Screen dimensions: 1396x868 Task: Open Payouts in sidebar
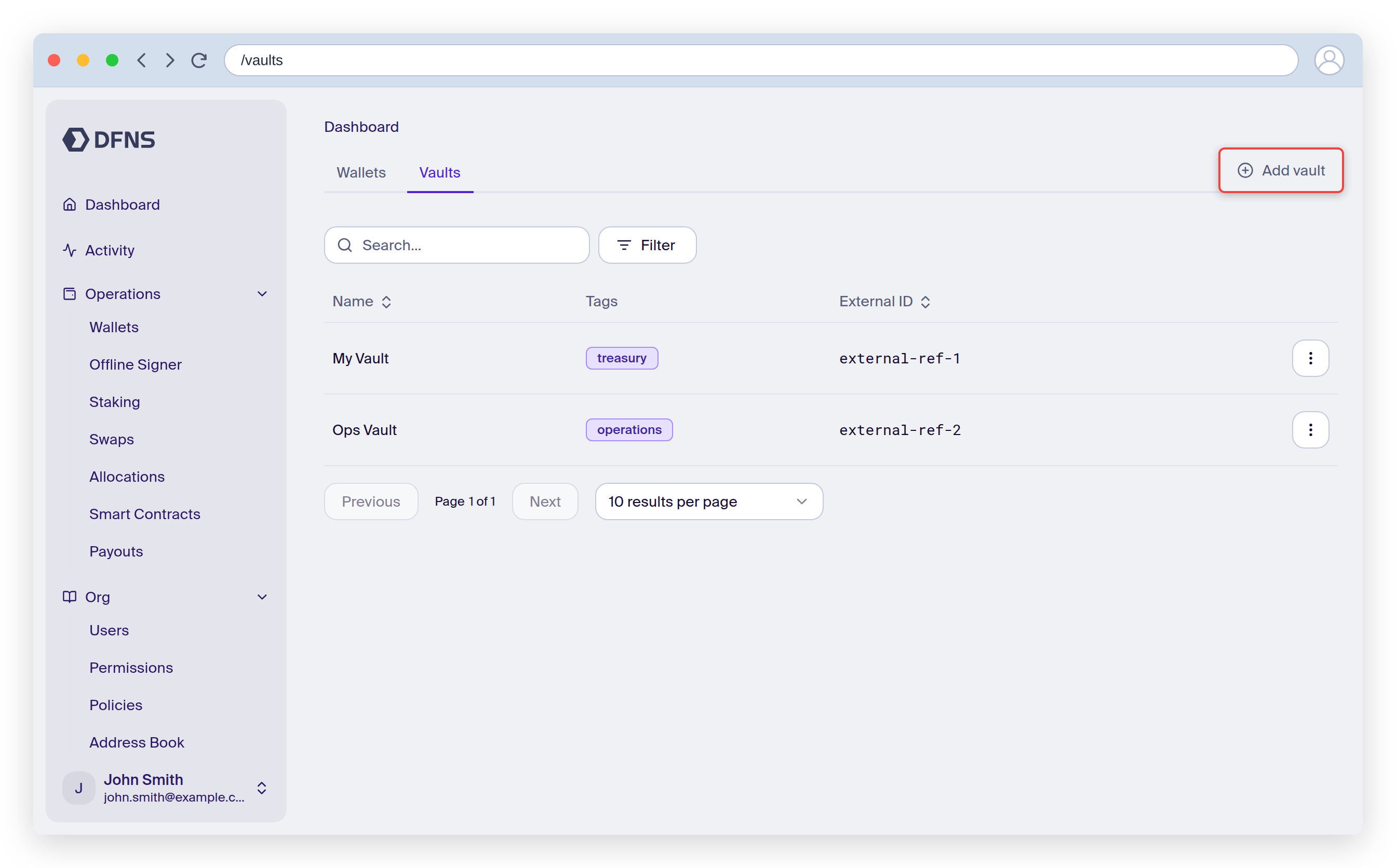click(116, 551)
